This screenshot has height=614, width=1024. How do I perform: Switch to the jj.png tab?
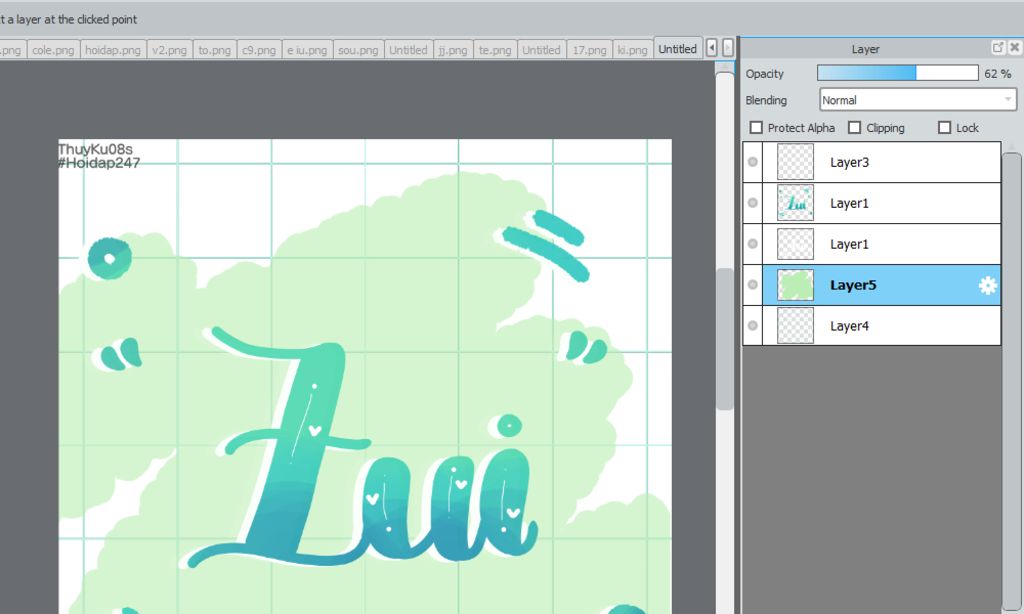[453, 50]
